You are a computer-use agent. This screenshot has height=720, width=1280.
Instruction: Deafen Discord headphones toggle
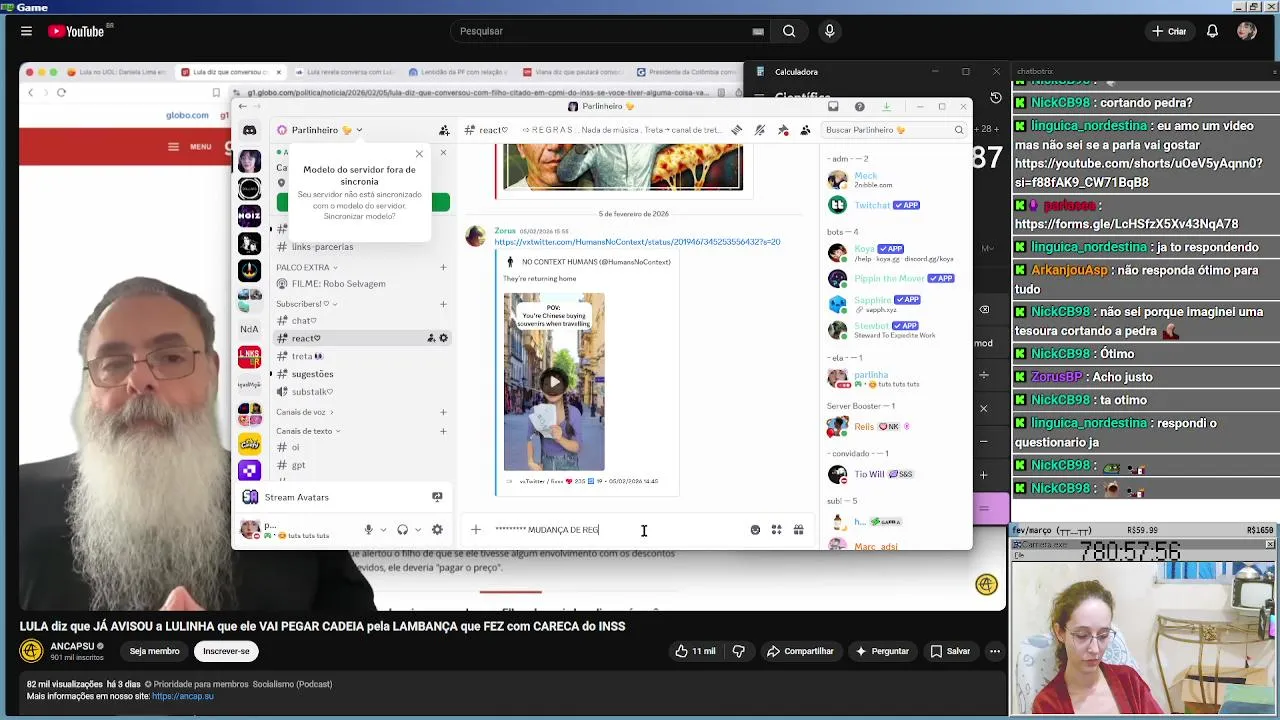pyautogui.click(x=402, y=530)
